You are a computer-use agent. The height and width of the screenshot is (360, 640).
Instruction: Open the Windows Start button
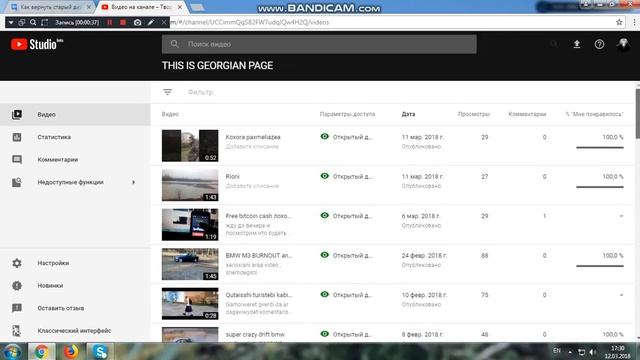[12, 351]
